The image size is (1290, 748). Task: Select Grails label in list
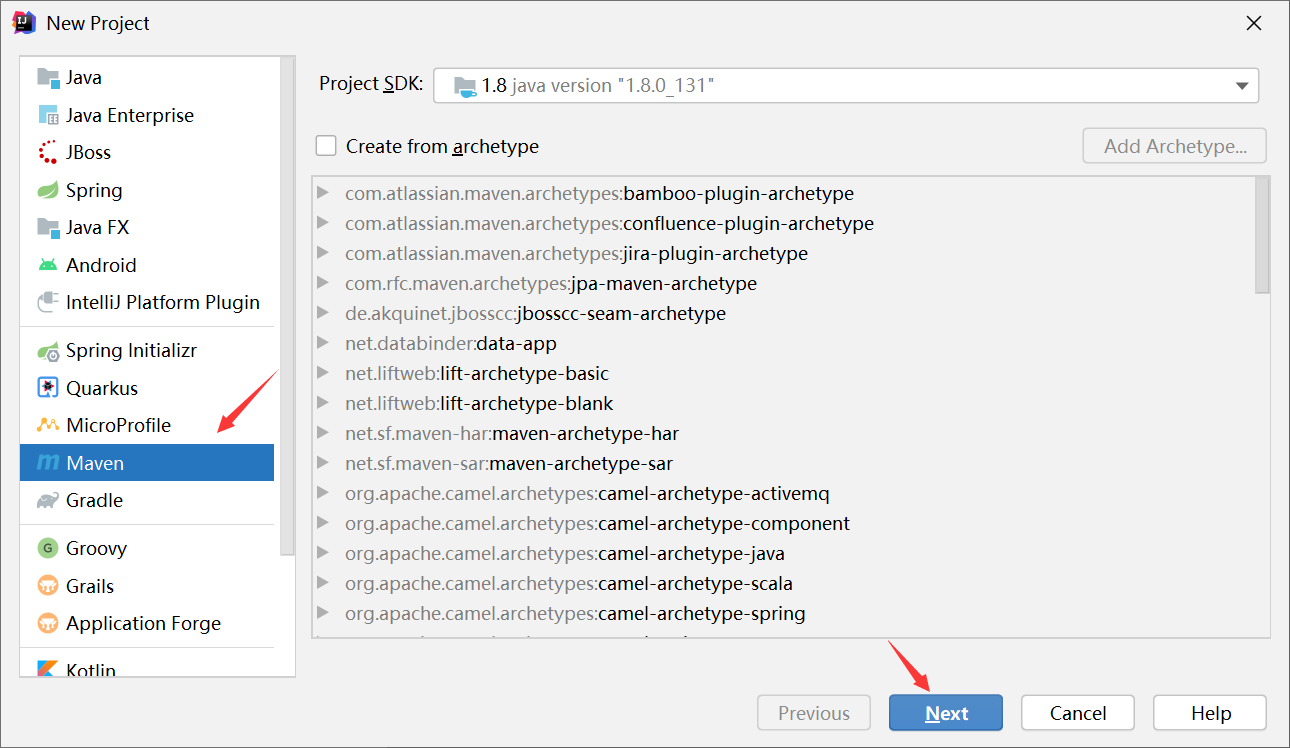[x=90, y=586]
